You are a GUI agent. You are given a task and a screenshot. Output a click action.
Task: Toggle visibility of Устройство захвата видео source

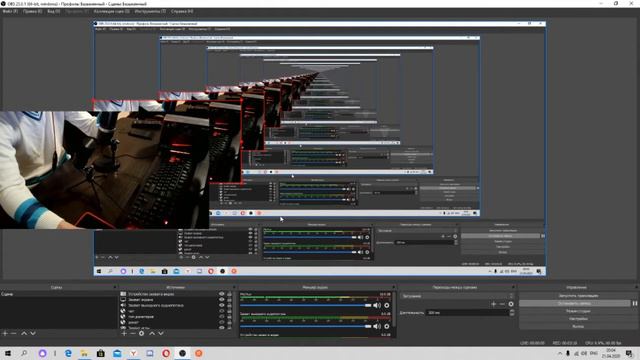tap(222, 294)
